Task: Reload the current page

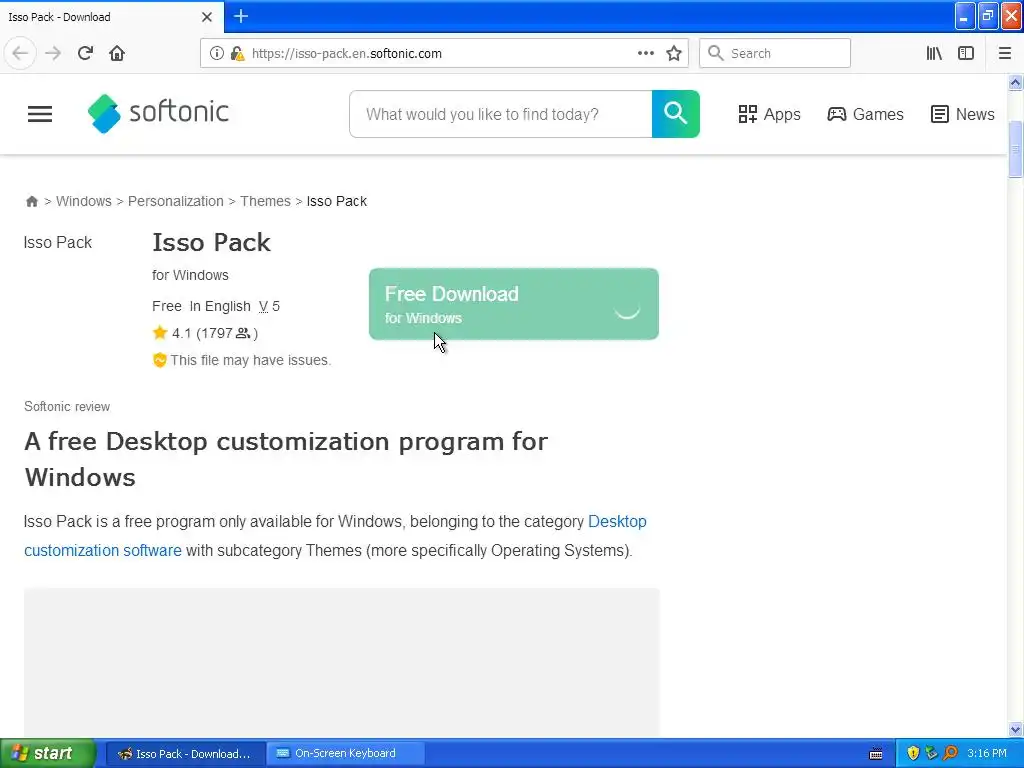Action: pos(86,54)
